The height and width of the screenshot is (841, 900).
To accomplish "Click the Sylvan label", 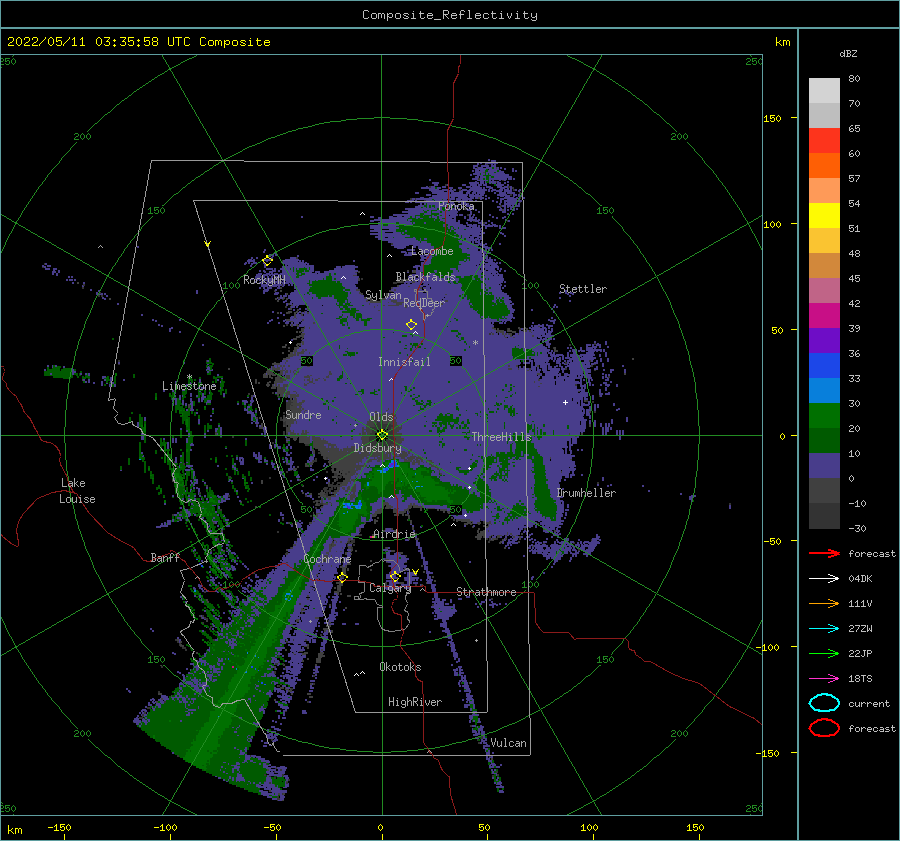I will [x=383, y=295].
